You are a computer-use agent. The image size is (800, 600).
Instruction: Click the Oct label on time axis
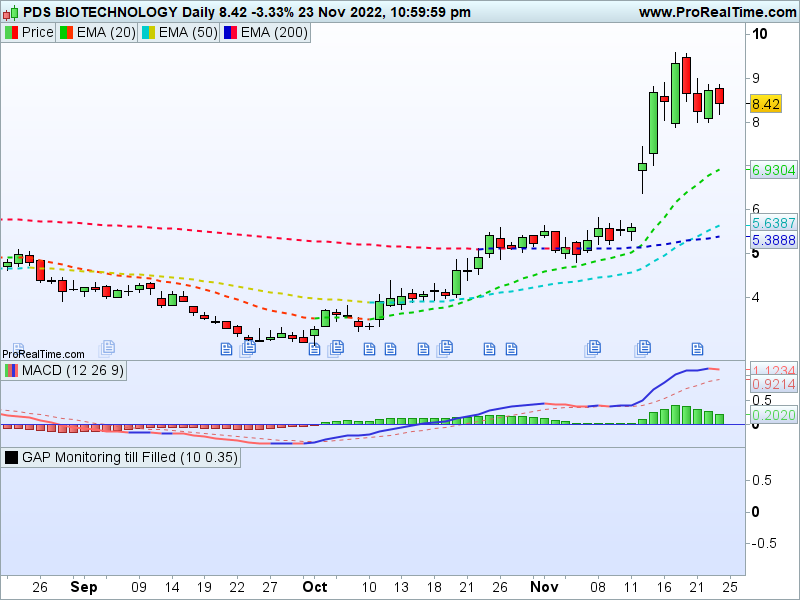[x=315, y=587]
